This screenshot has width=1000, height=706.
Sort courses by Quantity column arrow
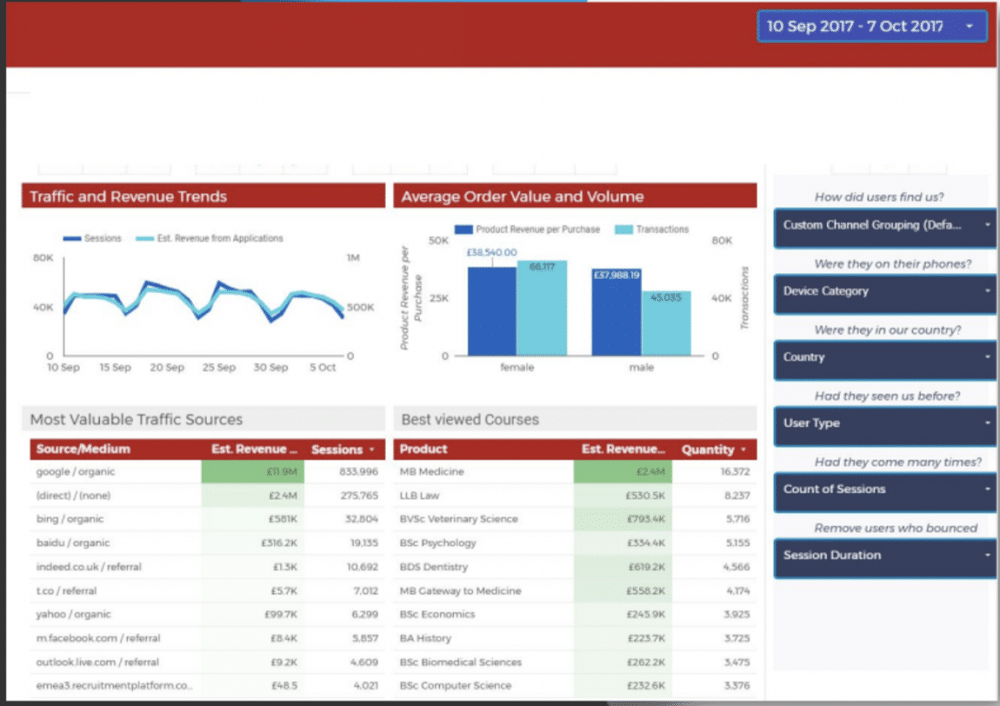click(743, 450)
